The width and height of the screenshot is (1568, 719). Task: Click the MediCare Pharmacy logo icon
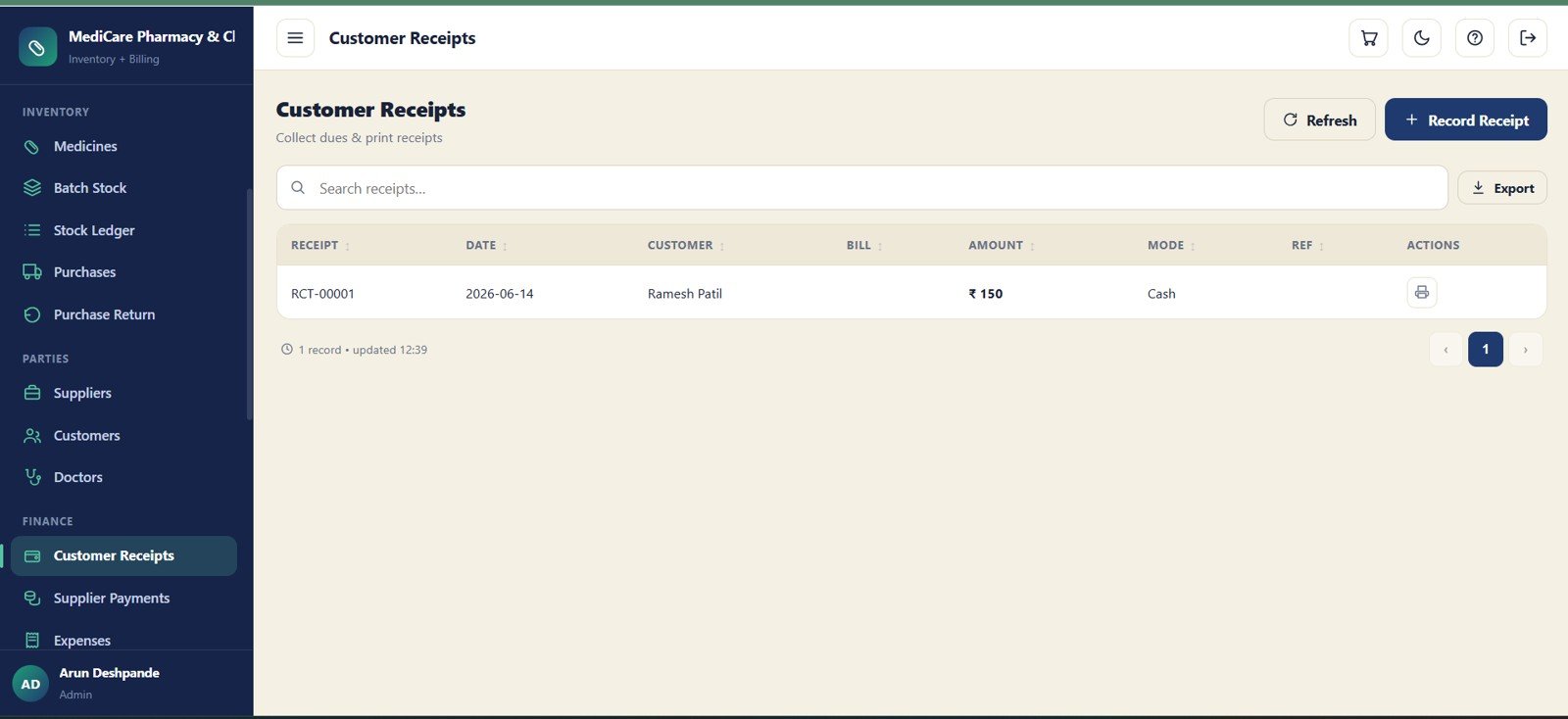pyautogui.click(x=37, y=47)
